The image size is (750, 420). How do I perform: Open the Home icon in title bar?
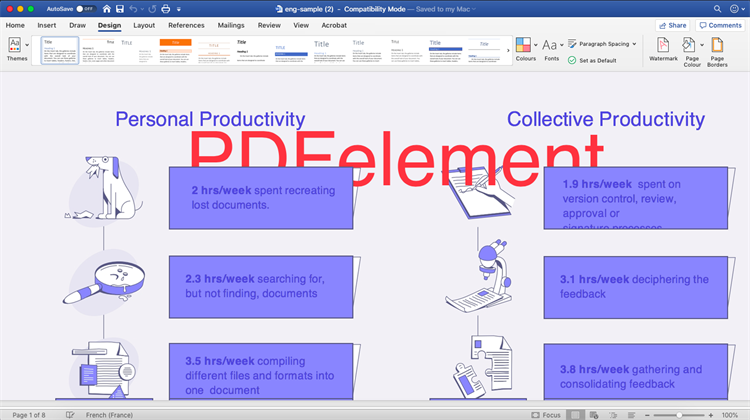click(107, 9)
